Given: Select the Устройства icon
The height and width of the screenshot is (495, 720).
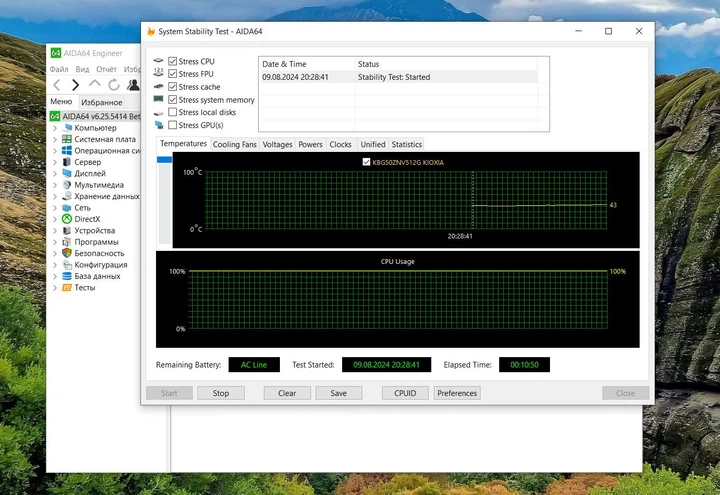Looking at the screenshot, I should pyautogui.click(x=67, y=231).
